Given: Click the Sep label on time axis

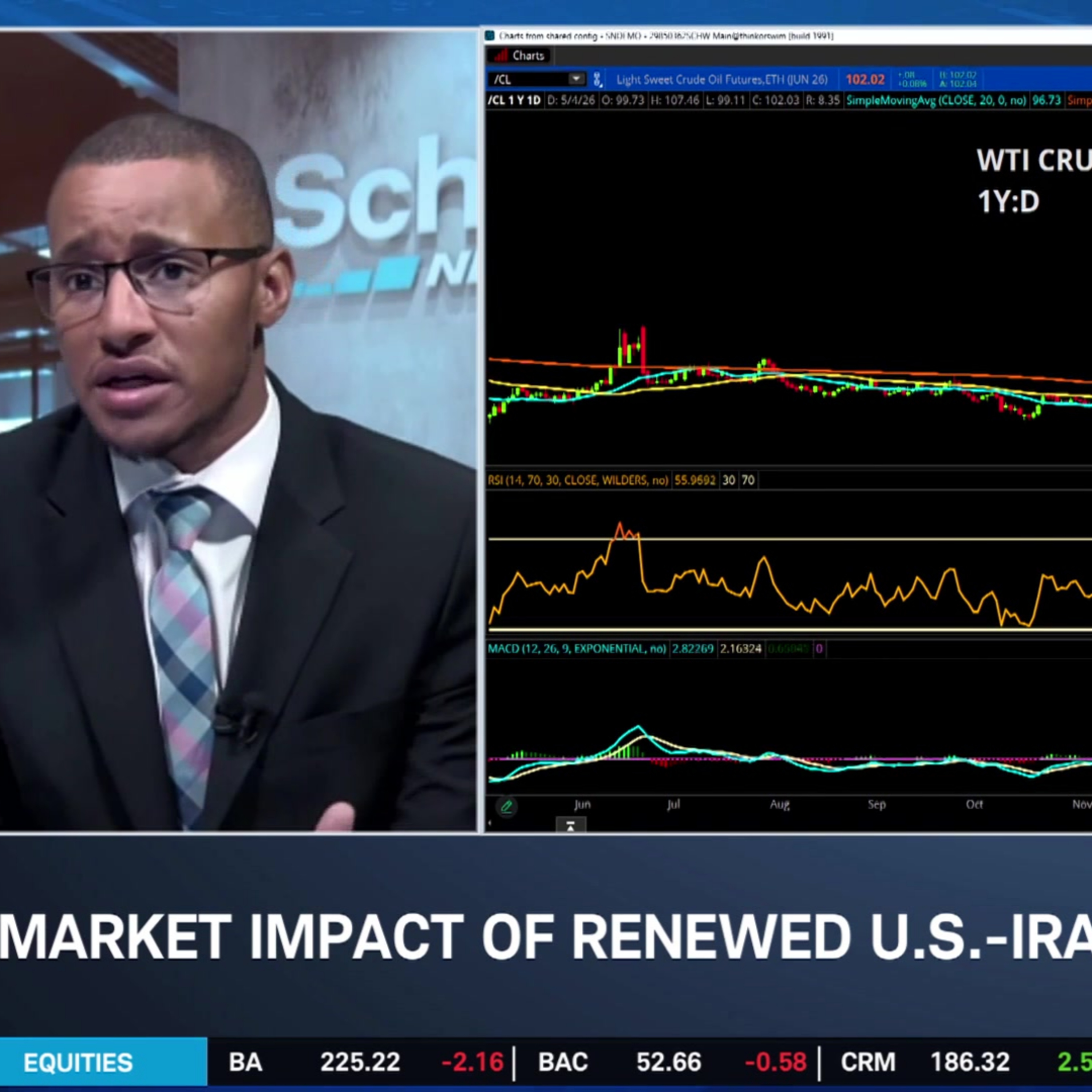Looking at the screenshot, I should tap(877, 804).
